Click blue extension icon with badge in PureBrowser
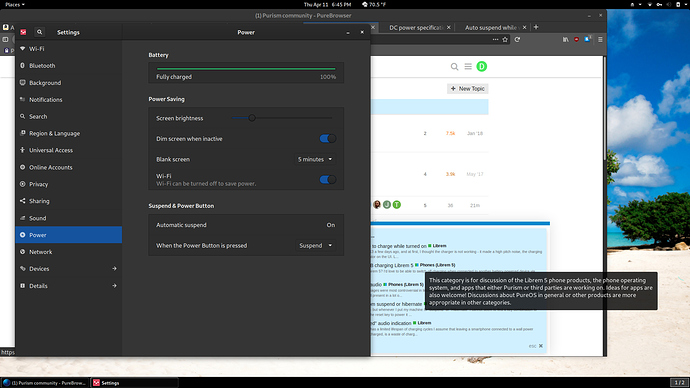 pos(588,39)
